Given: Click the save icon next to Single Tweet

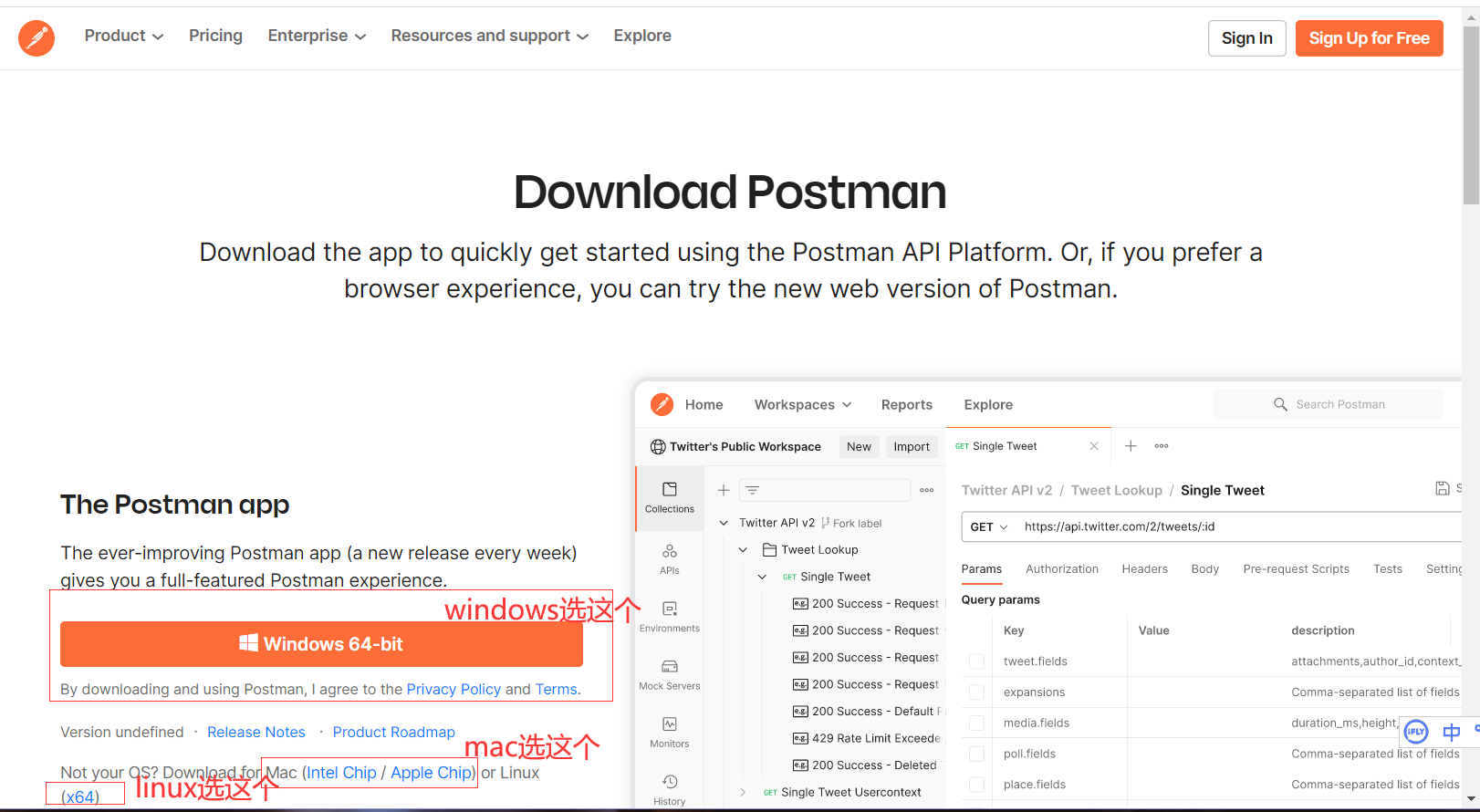Looking at the screenshot, I should 1443,488.
